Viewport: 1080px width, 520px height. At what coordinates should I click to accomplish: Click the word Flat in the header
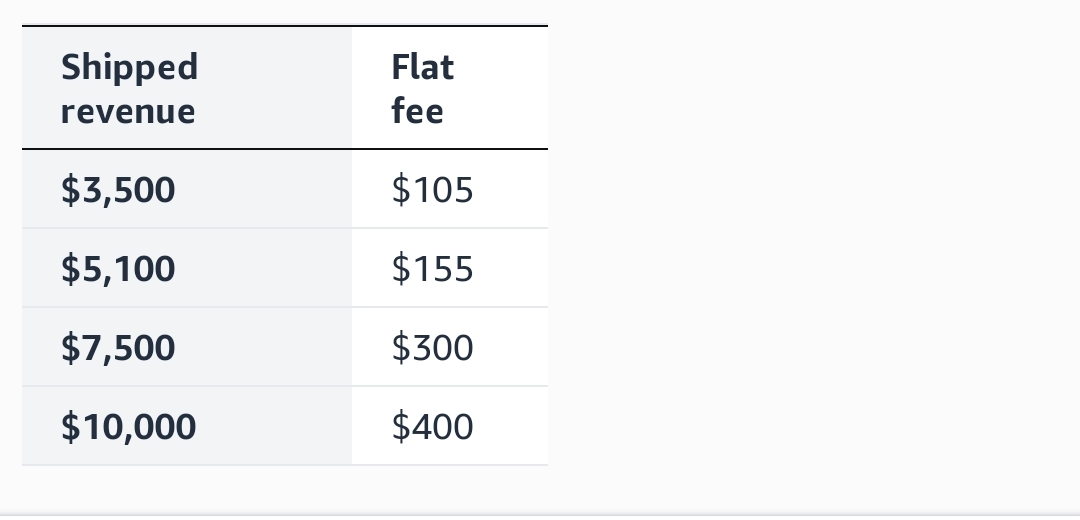click(423, 67)
